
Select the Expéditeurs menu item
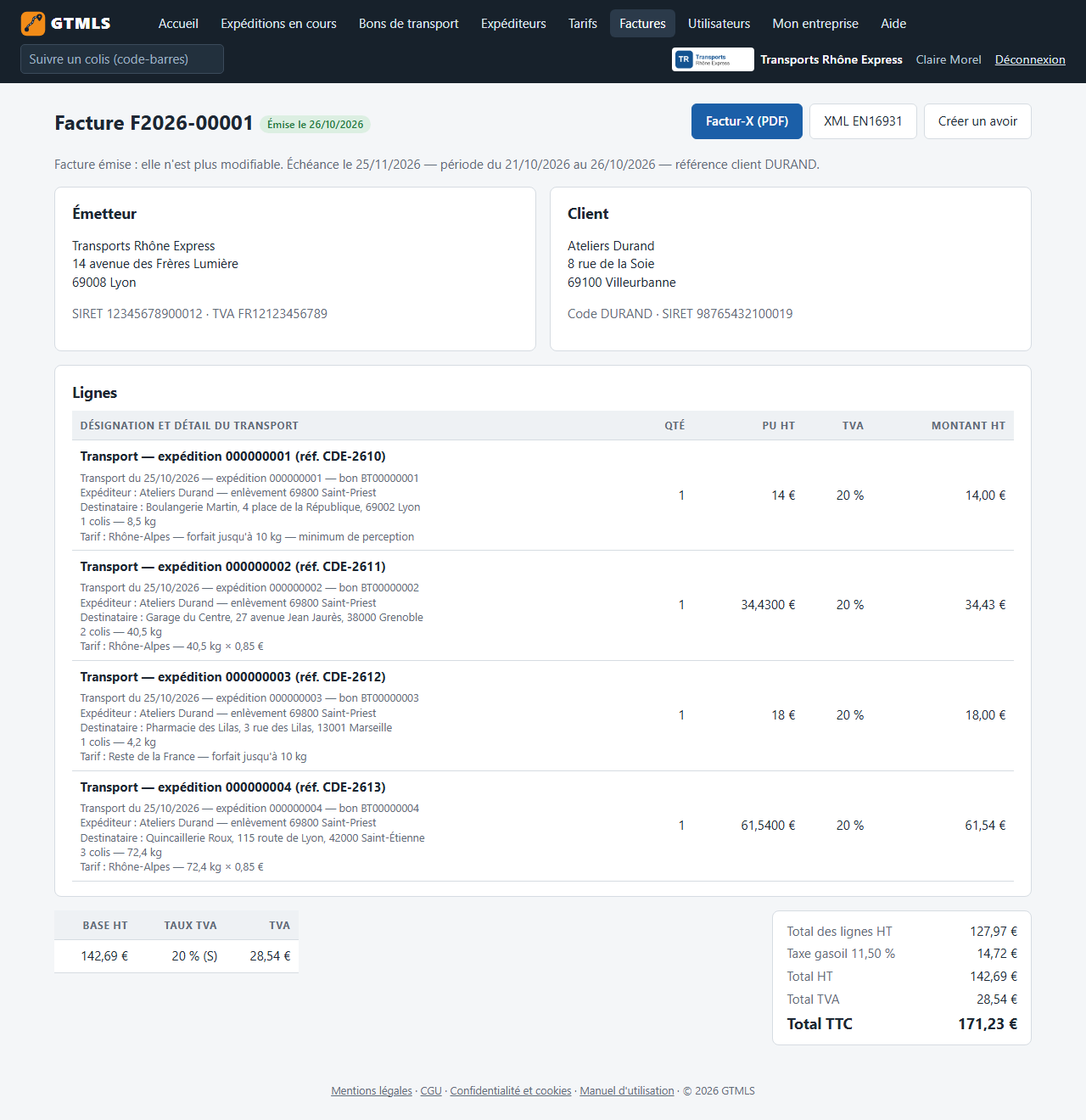(x=513, y=24)
